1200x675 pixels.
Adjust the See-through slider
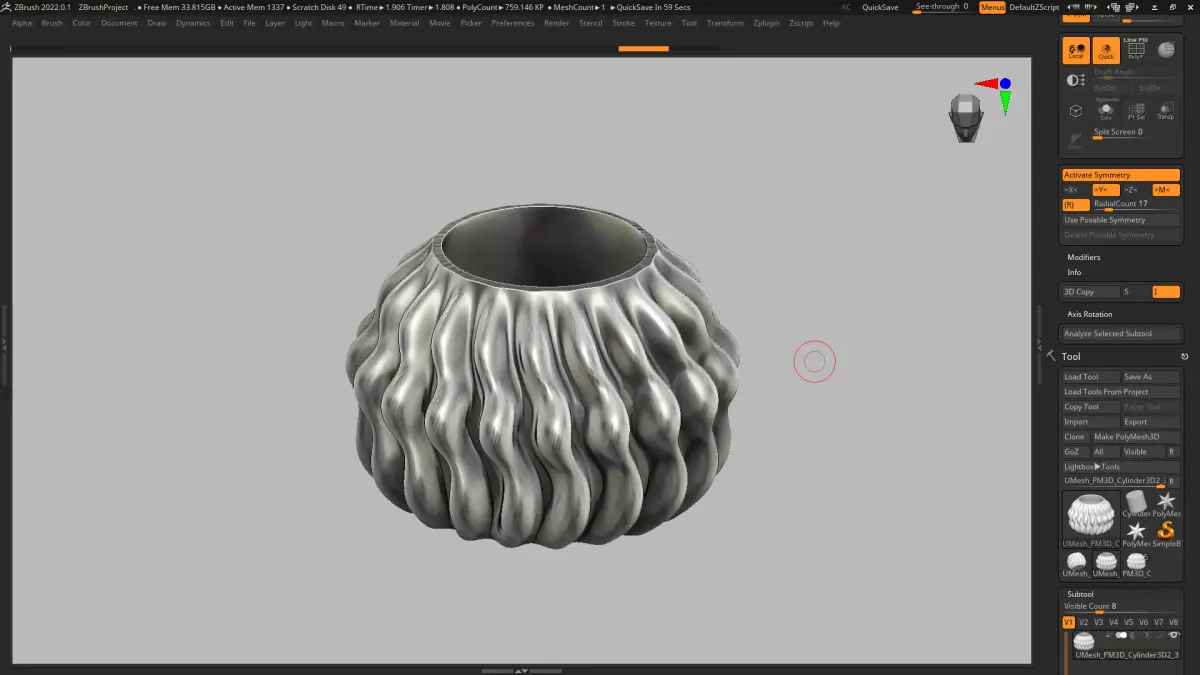(942, 7)
